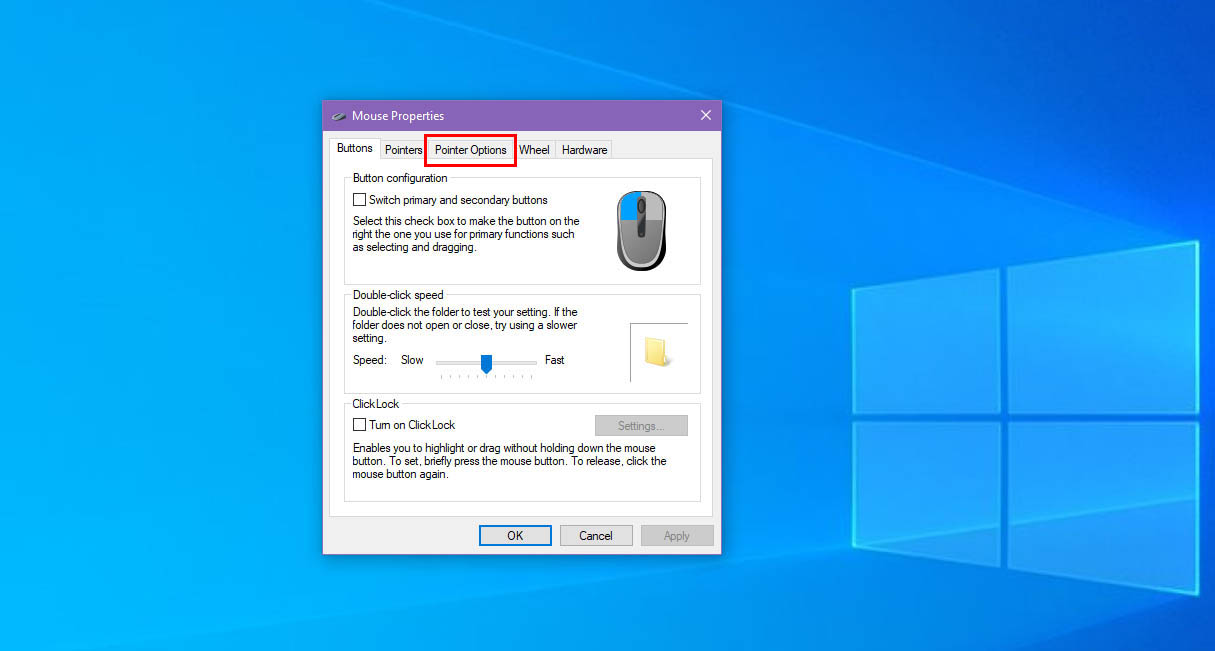This screenshot has width=1215, height=651.
Task: Open the ClickLock Settings dialog
Action: click(x=641, y=425)
